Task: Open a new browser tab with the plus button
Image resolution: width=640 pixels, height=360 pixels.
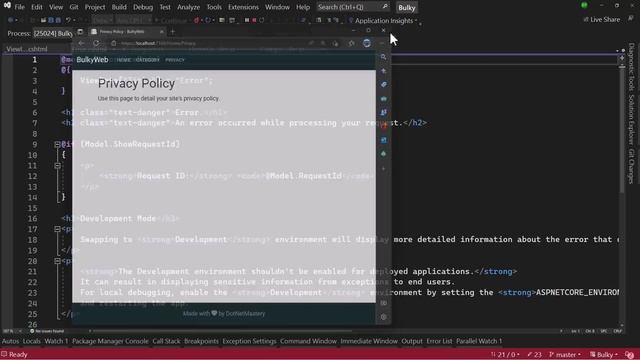Action: [172, 31]
